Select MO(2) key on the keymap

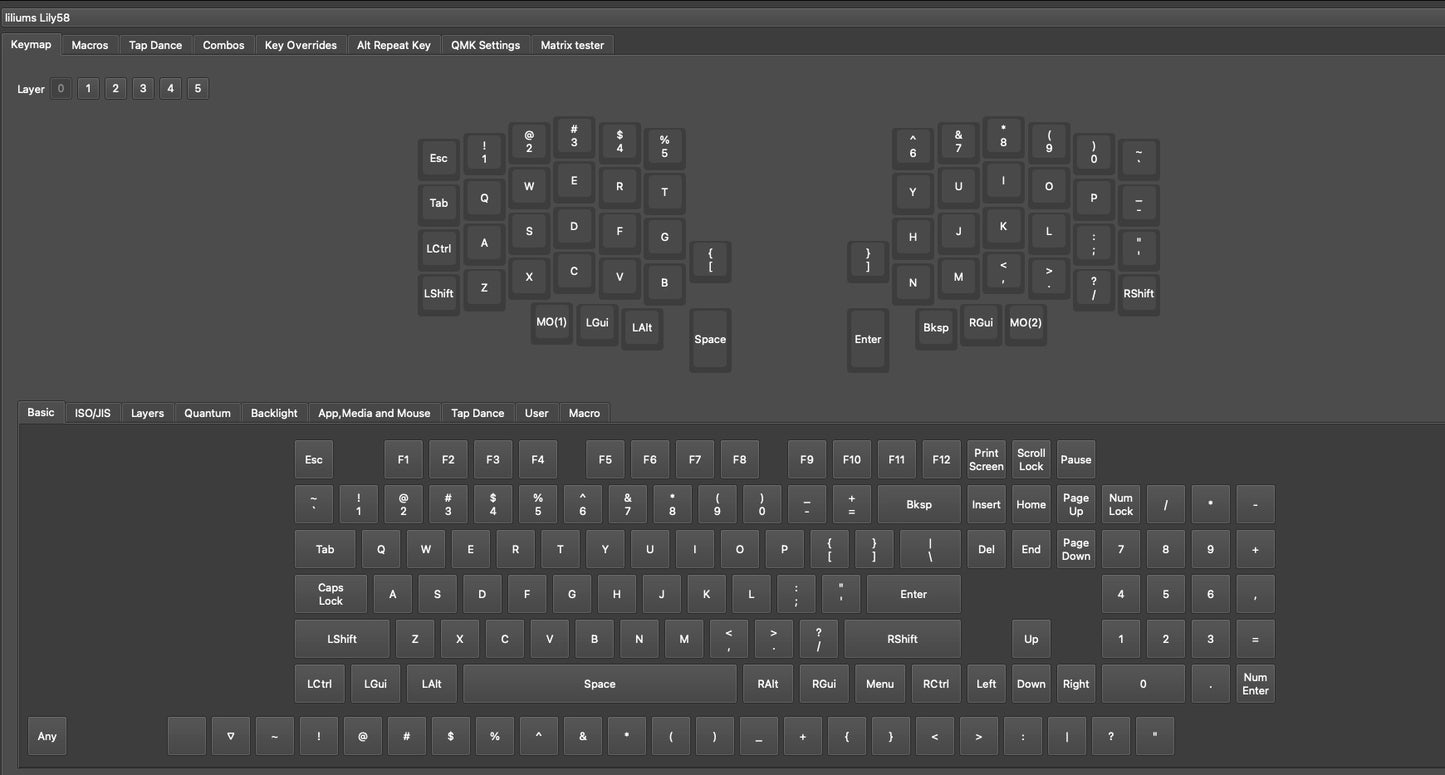click(1025, 322)
